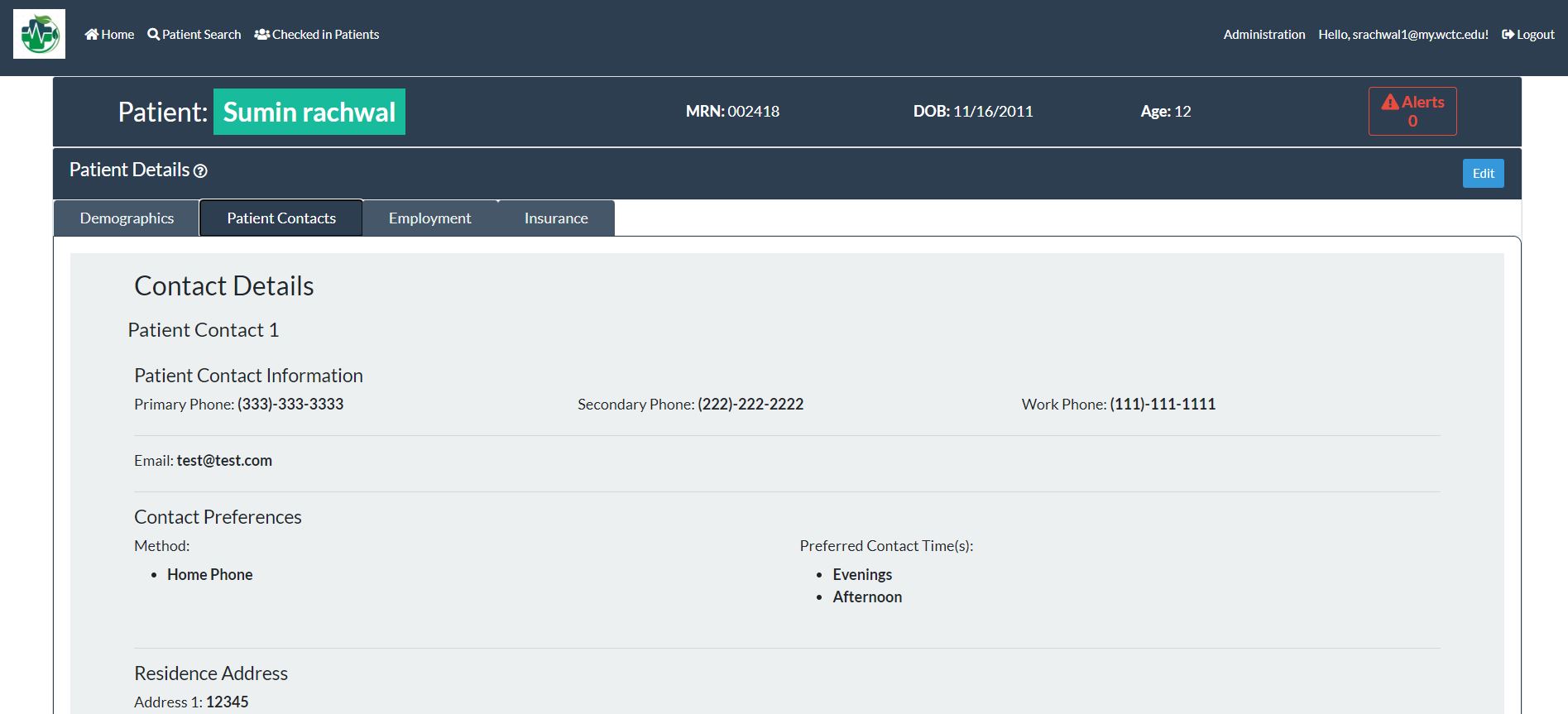
Task: Click the Home house icon
Action: point(92,35)
